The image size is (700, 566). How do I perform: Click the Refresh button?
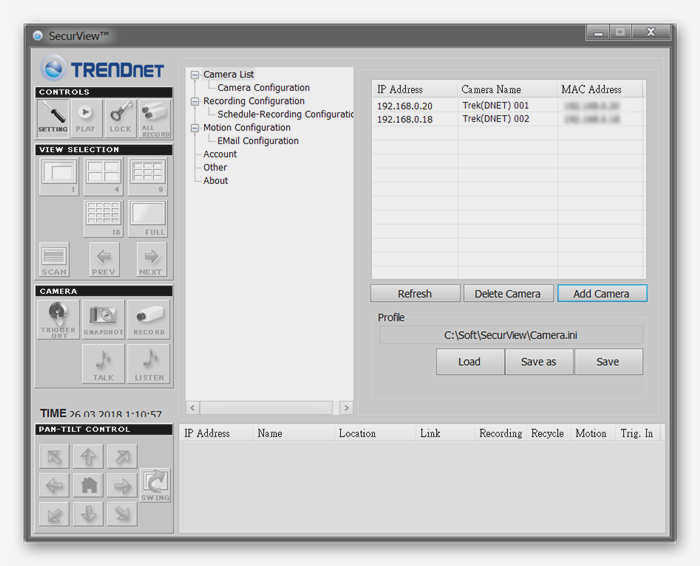coord(415,294)
